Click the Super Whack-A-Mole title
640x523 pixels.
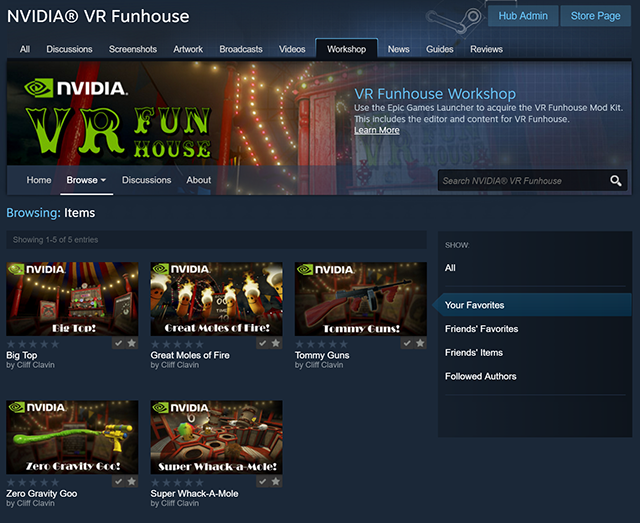194,494
